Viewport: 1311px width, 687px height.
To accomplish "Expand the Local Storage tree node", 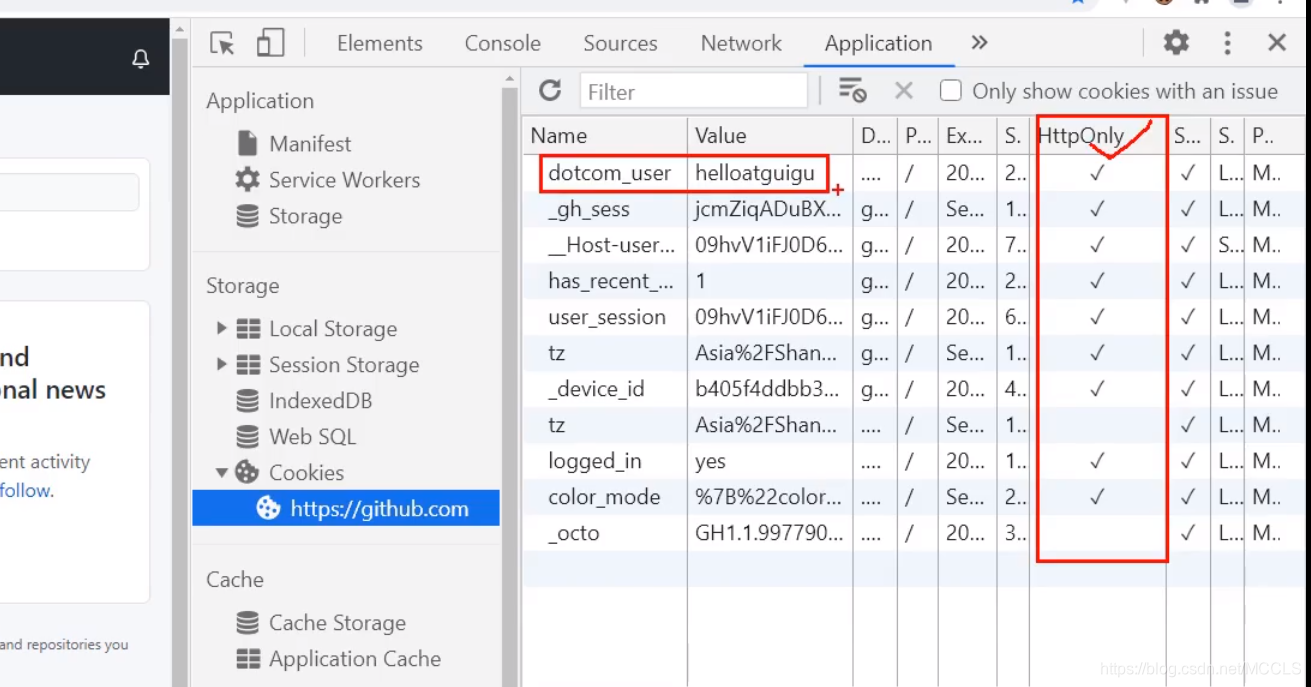I will coord(222,328).
